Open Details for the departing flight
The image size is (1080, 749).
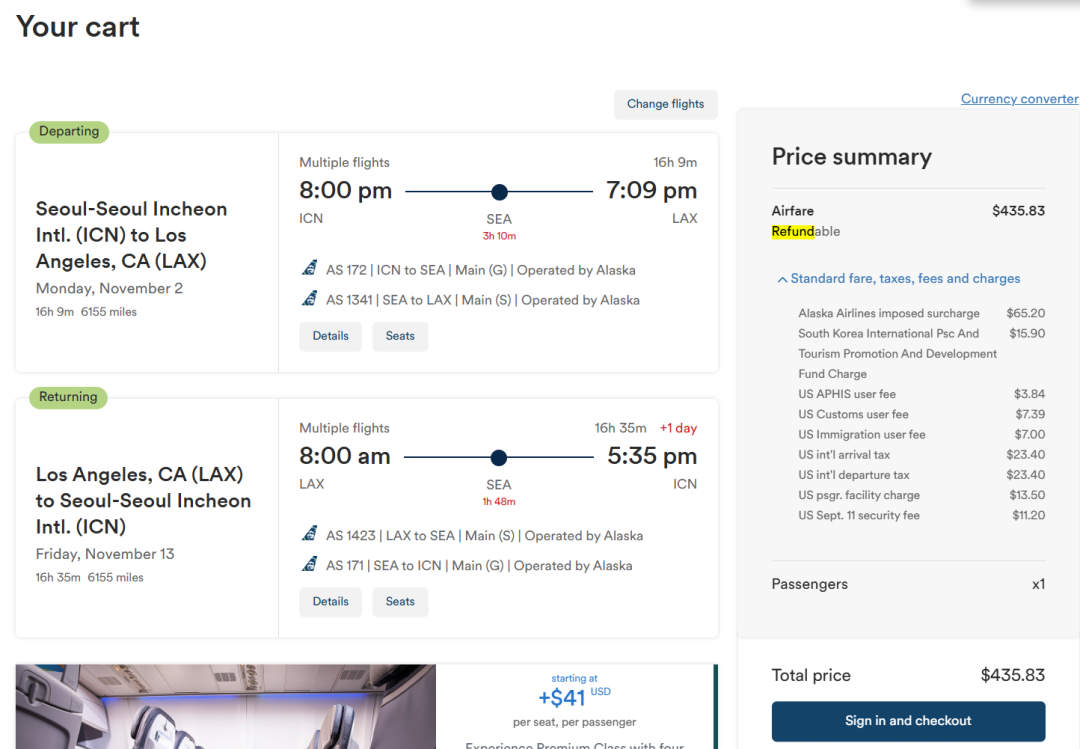330,336
